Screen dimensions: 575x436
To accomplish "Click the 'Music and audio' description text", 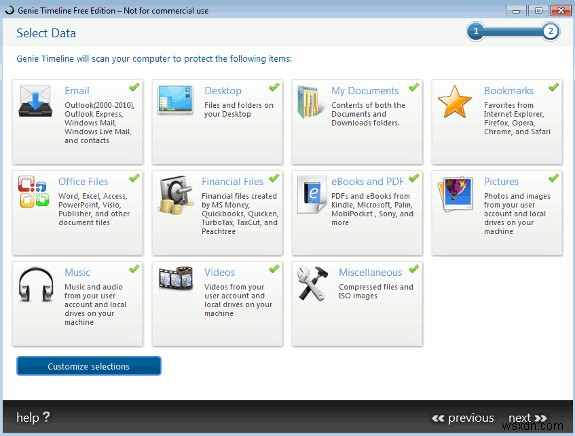I will click(x=95, y=304).
